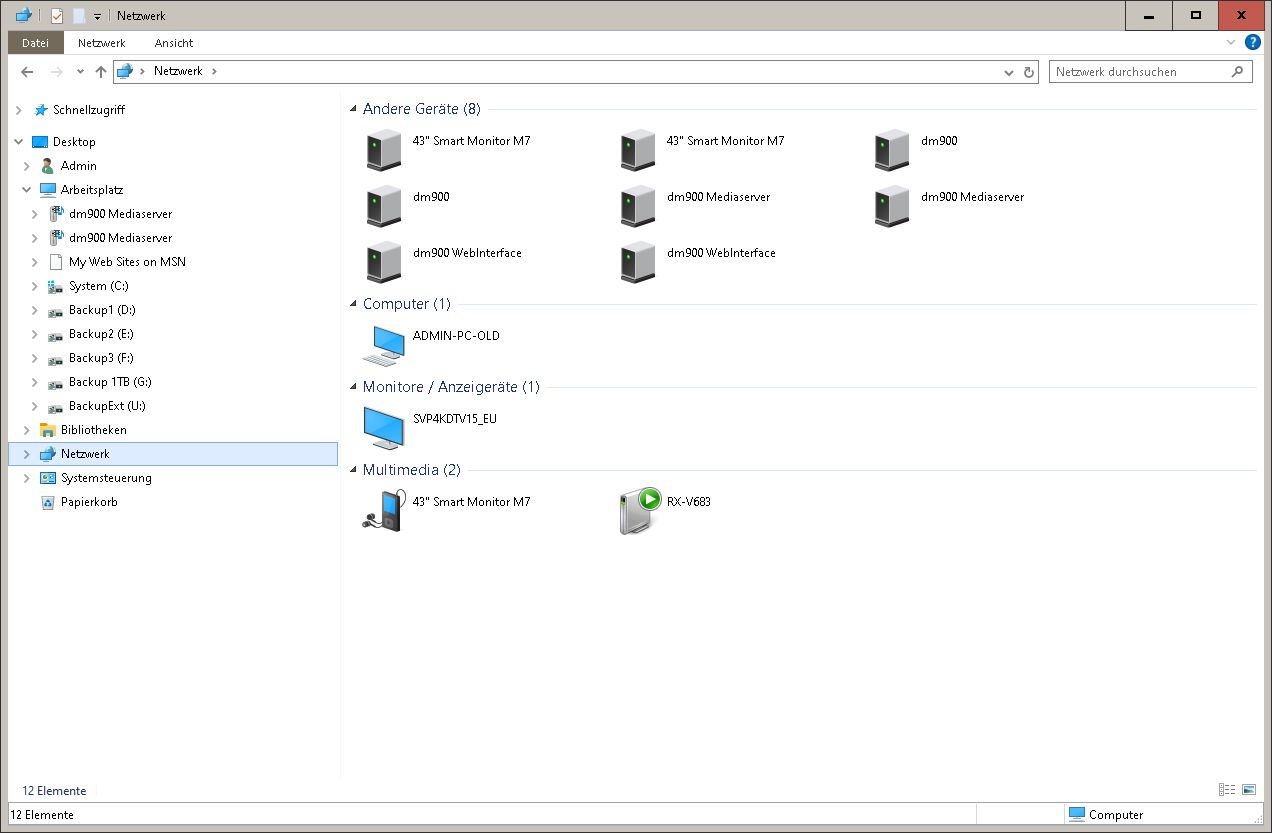
Task: Collapse the Arbeitsplatz tree node
Action: 27,190
